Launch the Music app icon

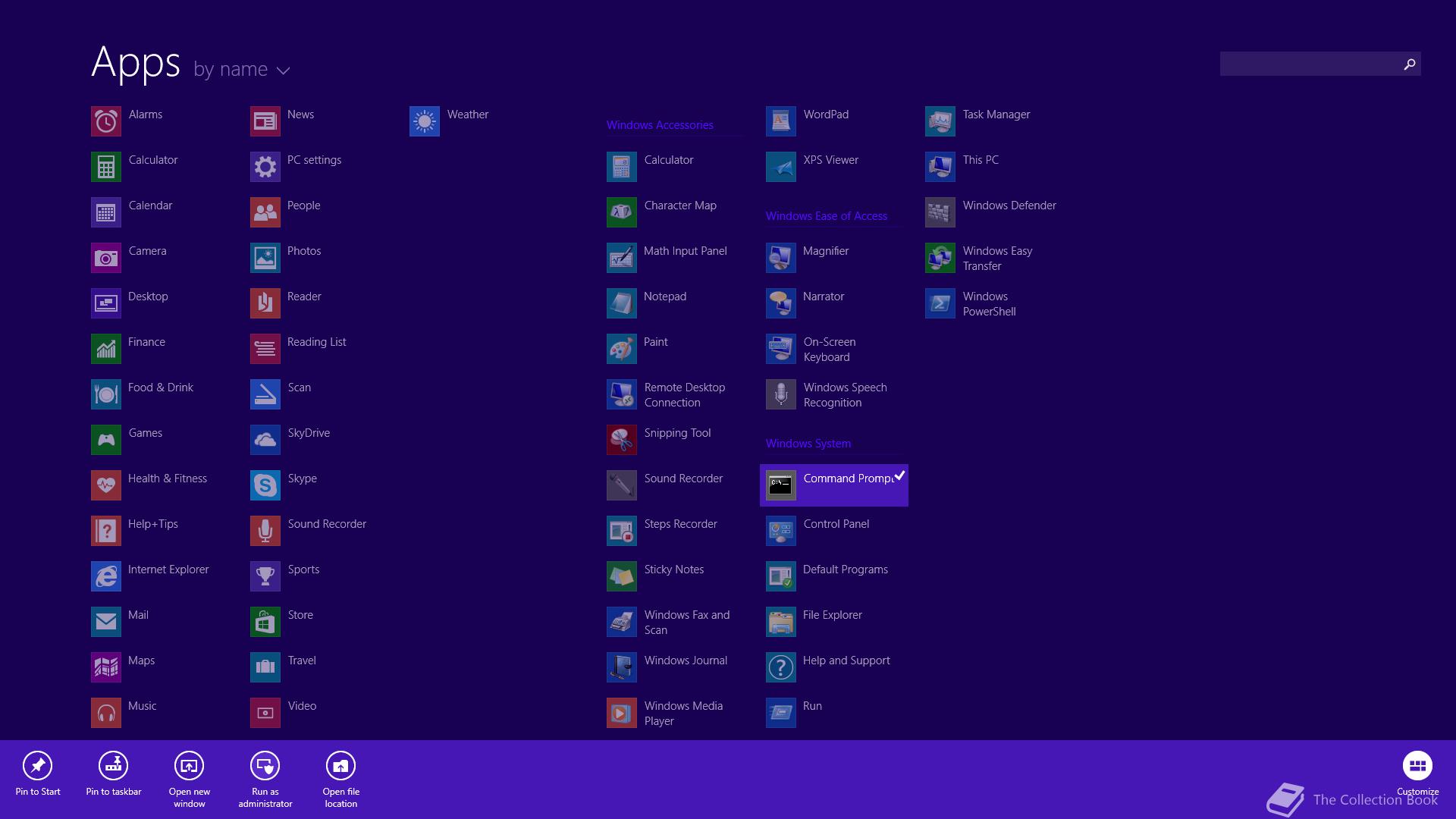[106, 713]
